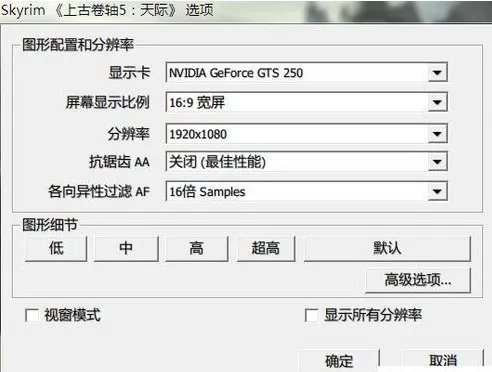
Task: Expand the 屏幕显示比例 aspect ratio dropdown arrow
Action: (437, 102)
